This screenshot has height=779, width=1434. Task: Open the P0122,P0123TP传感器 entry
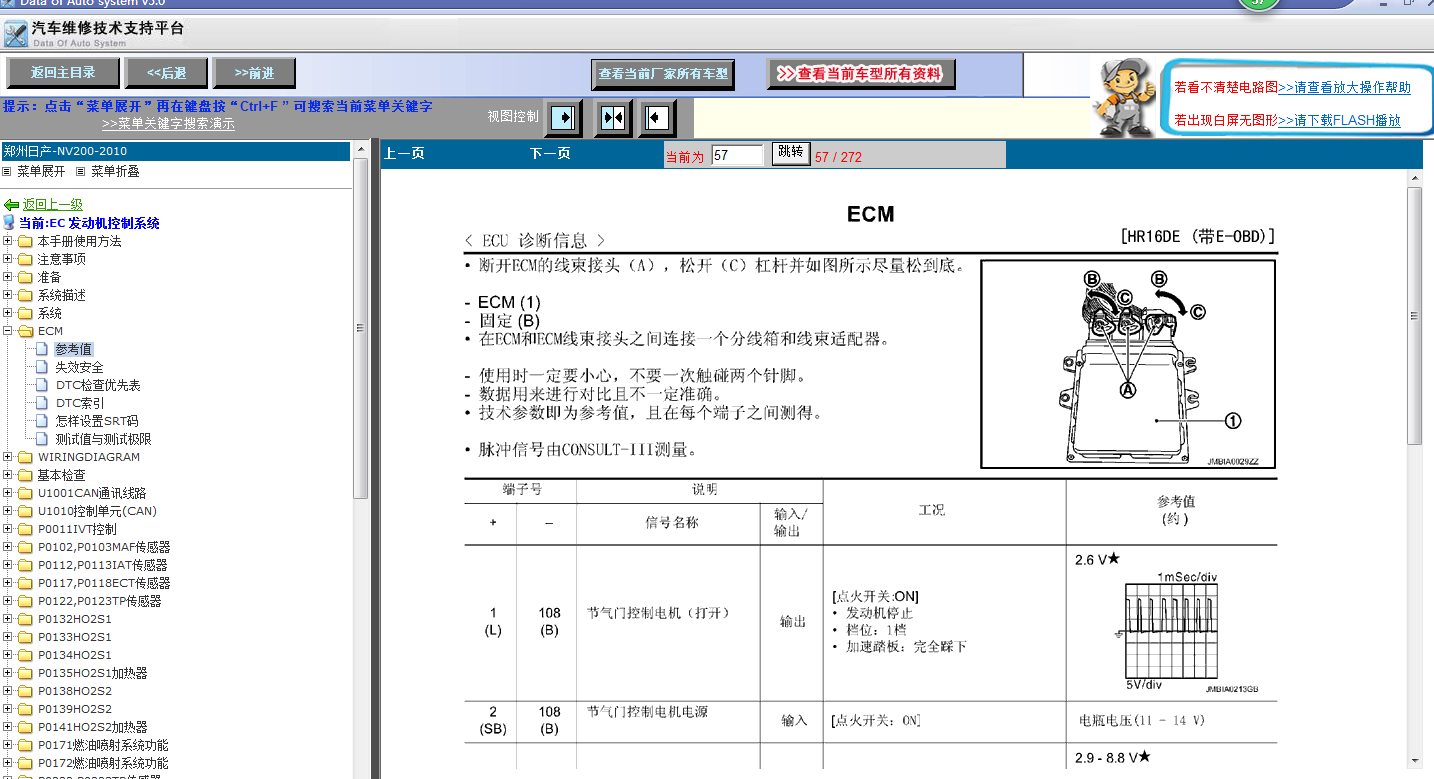pyautogui.click(x=99, y=601)
